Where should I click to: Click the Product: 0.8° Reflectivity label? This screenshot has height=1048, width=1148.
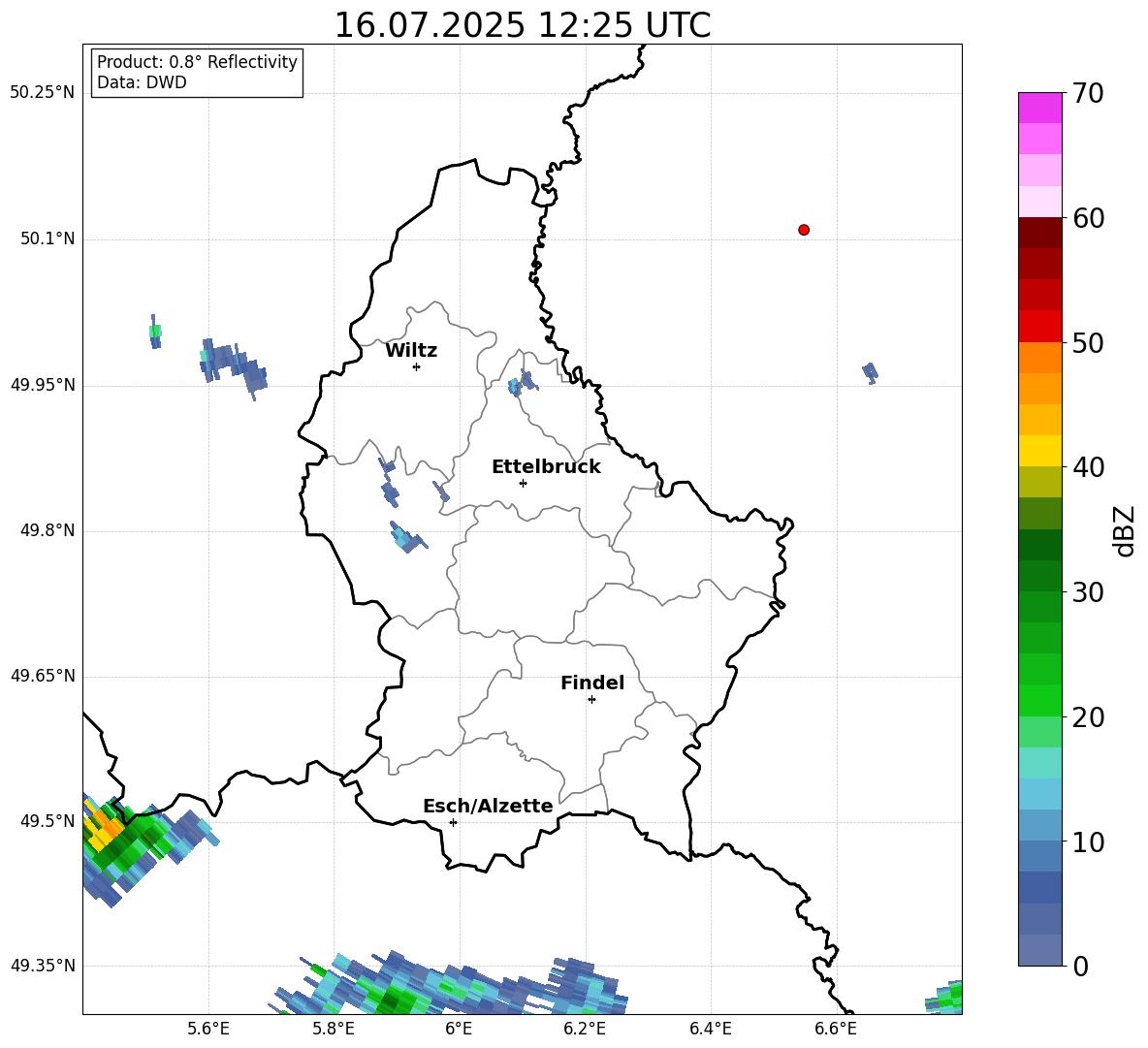click(197, 61)
